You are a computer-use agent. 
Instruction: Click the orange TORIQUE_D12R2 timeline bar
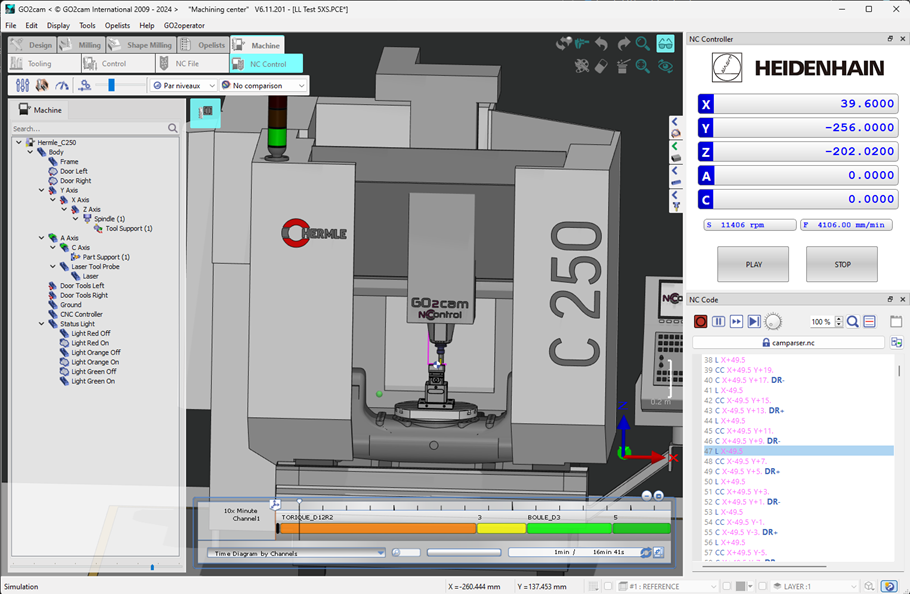(x=377, y=528)
